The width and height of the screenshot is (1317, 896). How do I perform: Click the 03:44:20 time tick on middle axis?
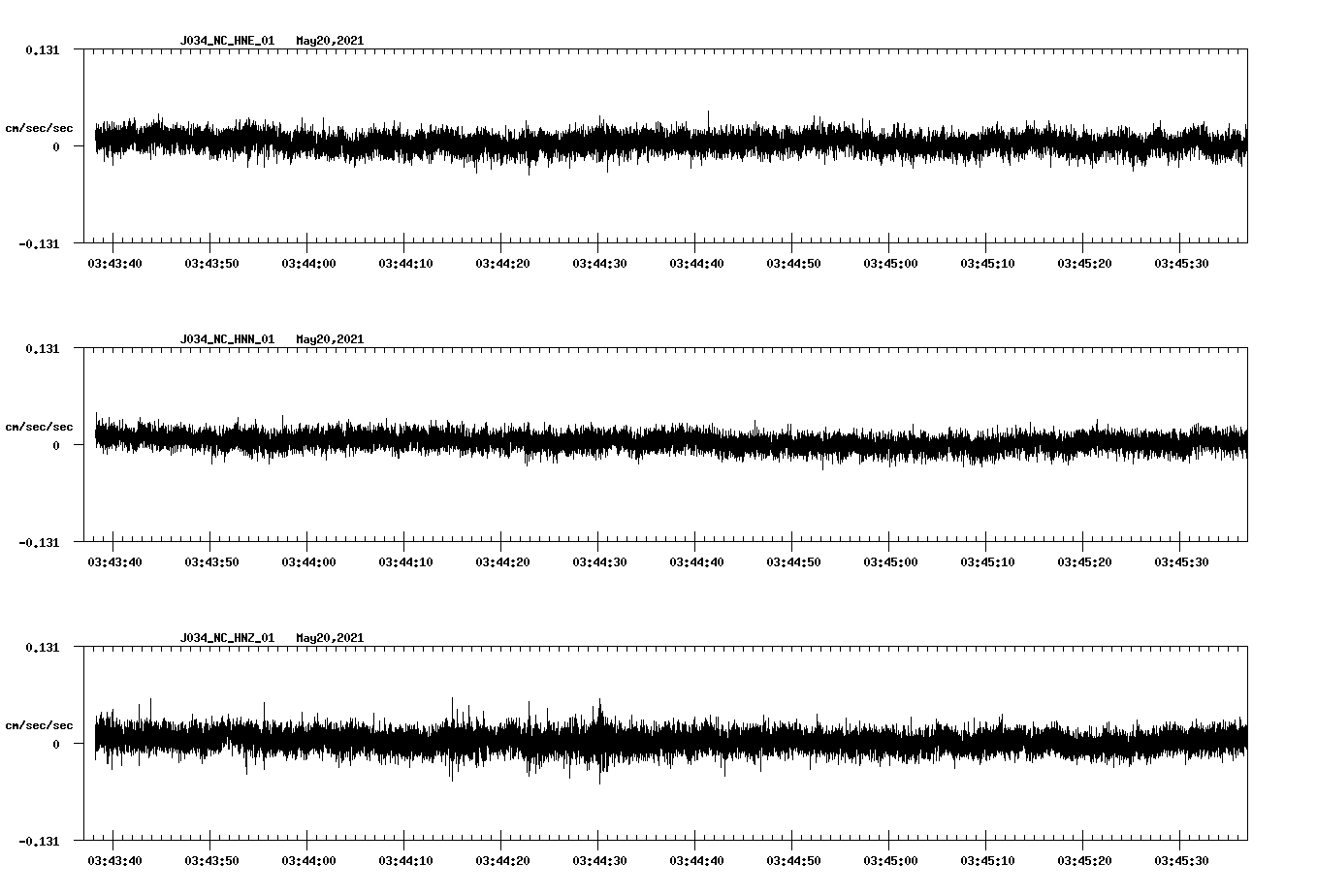(503, 560)
